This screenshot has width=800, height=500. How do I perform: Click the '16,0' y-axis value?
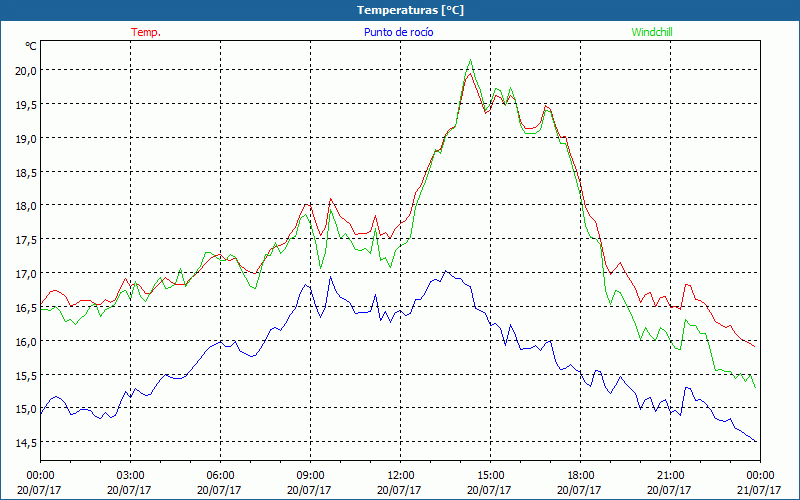pyautogui.click(x=28, y=341)
